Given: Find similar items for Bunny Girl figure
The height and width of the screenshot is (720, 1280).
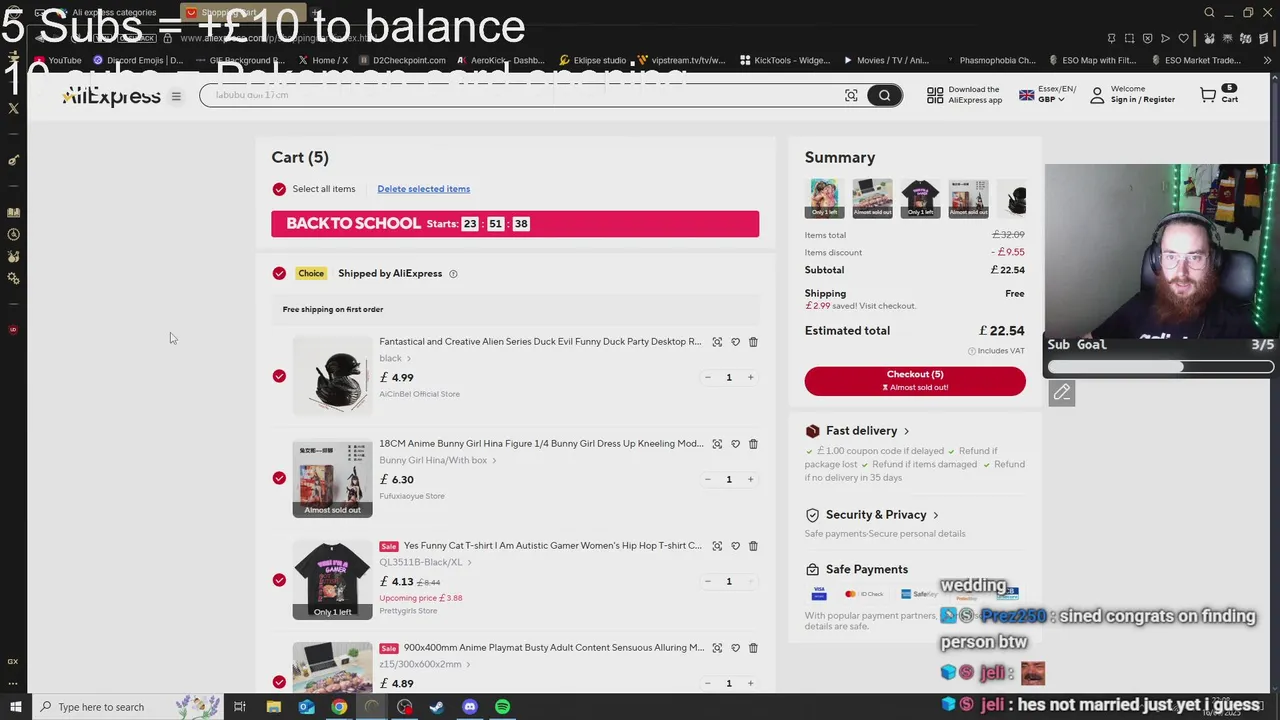Looking at the screenshot, I should coord(717,444).
